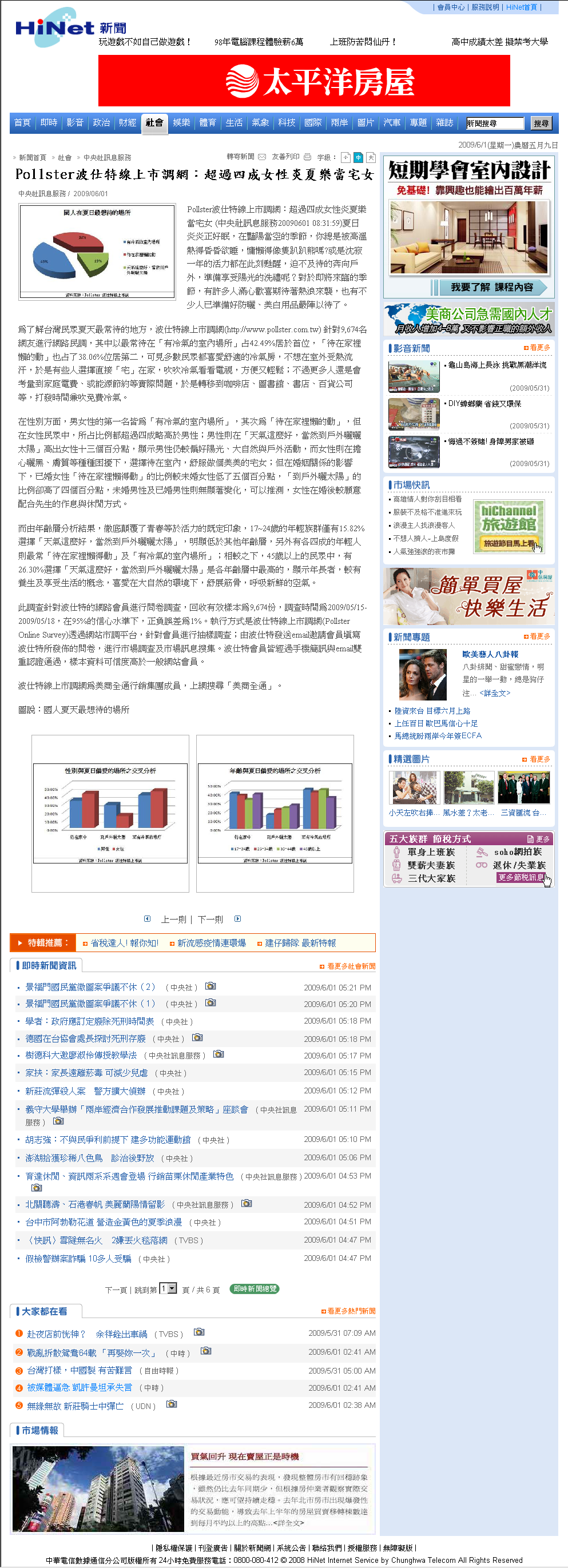Click the envelope icon to forward news
The image size is (568, 1568).
(262, 157)
